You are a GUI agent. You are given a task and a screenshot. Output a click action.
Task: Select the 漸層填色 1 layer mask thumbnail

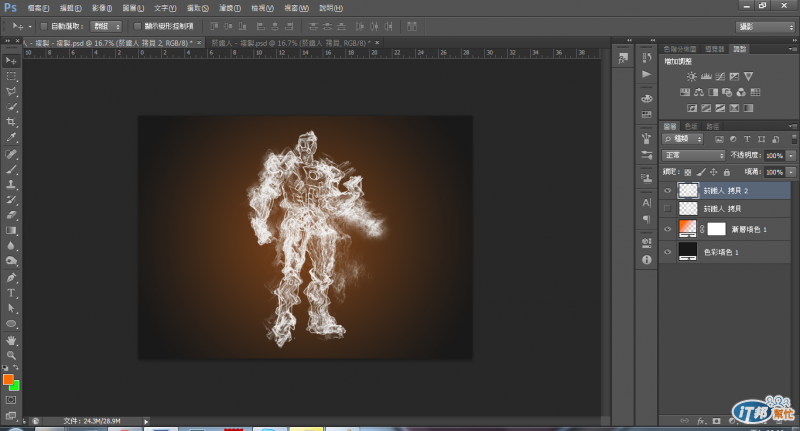(717, 230)
